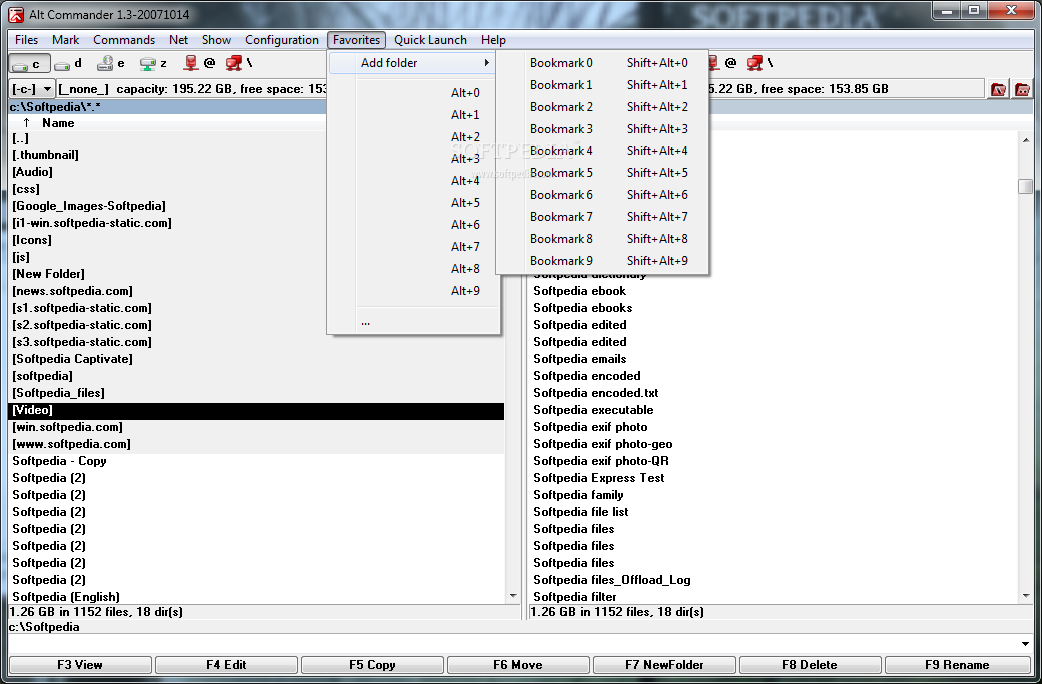Close the Favorites menu

pyautogui.click(x=356, y=40)
